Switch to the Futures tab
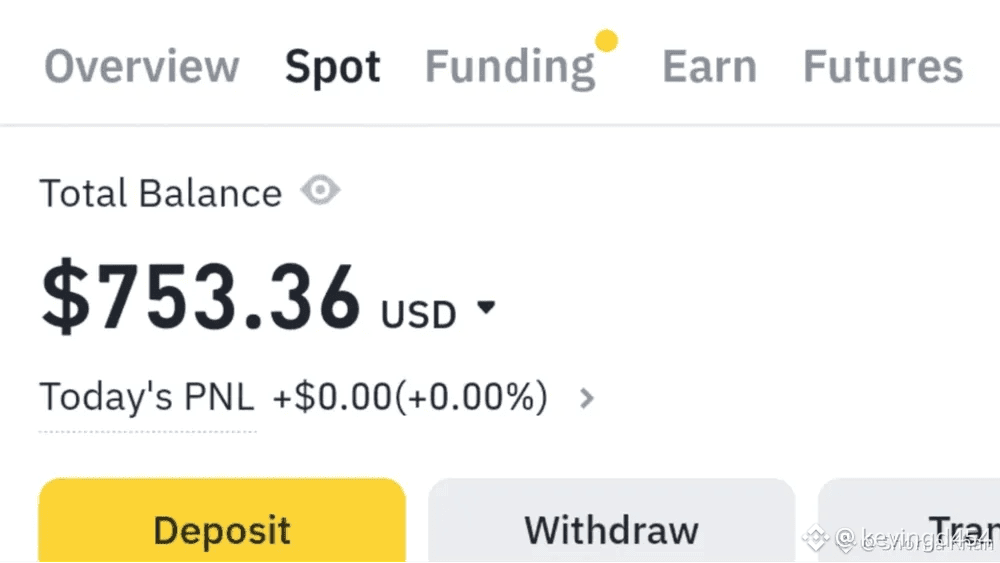 pos(883,66)
